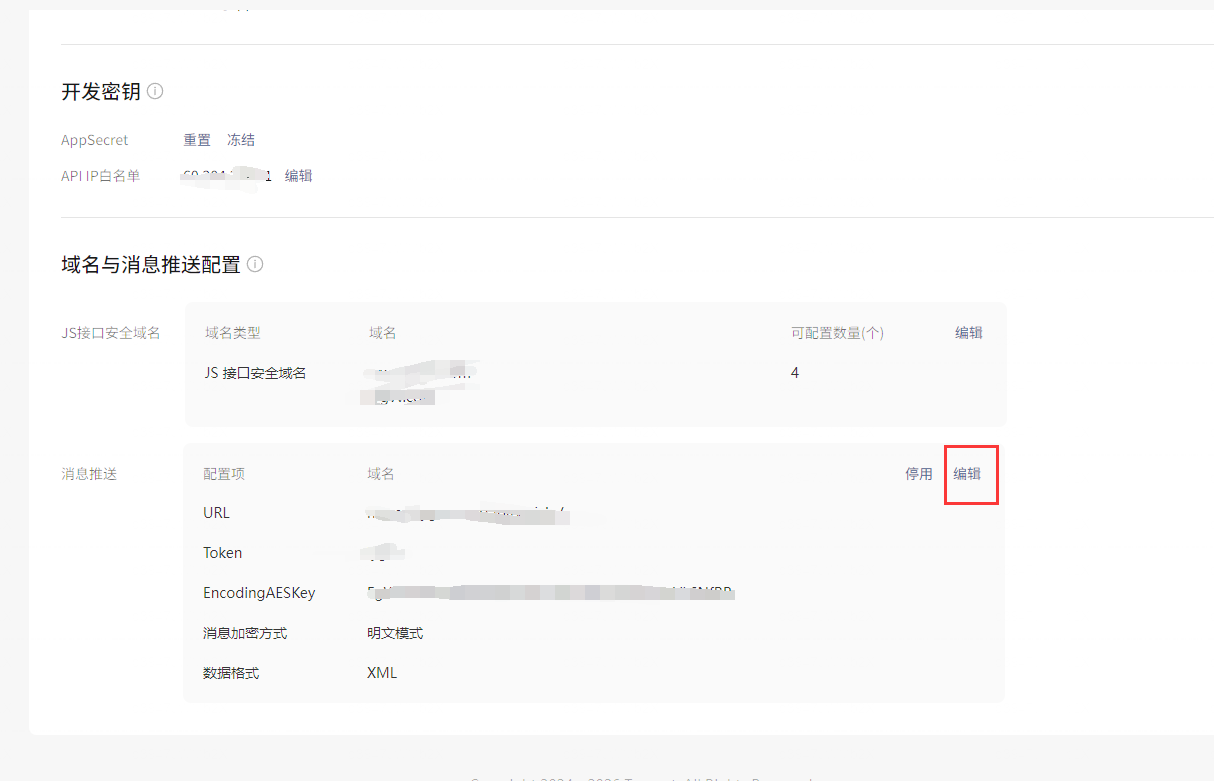
Task: Click the AppSecret label
Action: pos(95,140)
